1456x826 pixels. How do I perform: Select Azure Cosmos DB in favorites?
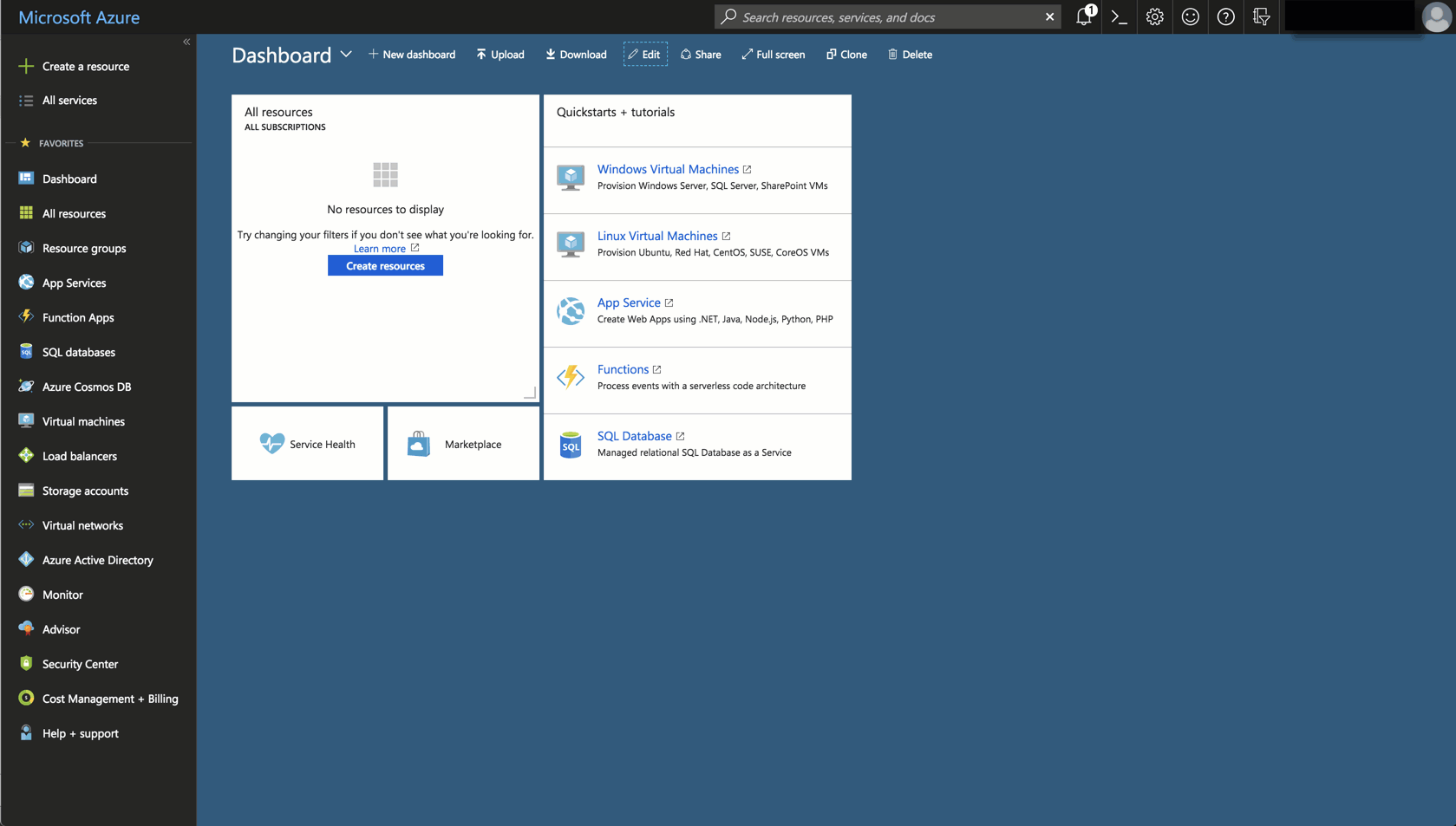point(86,387)
